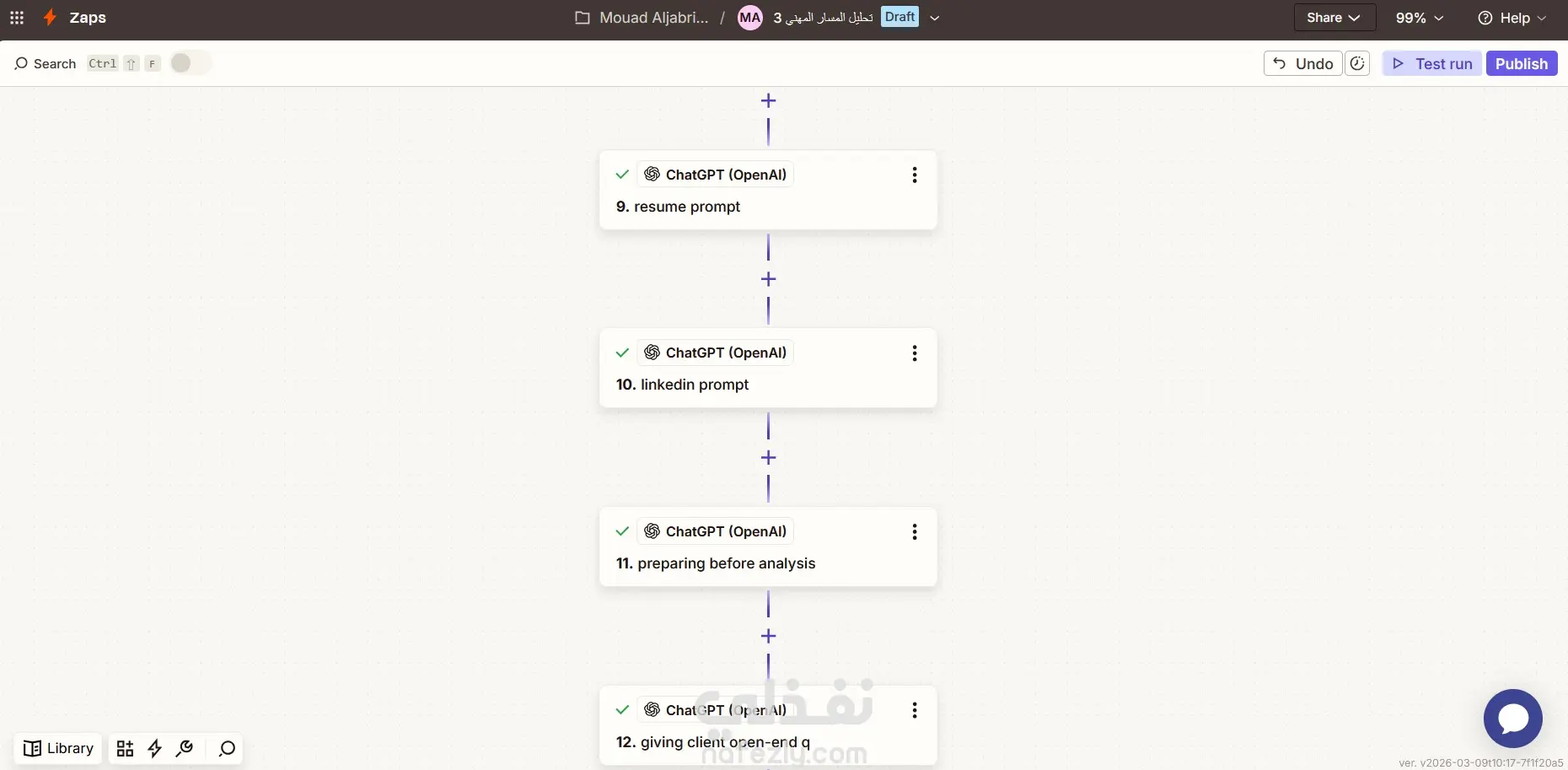Toggle the switch next to Search
The image size is (1568, 770).
[x=191, y=63]
